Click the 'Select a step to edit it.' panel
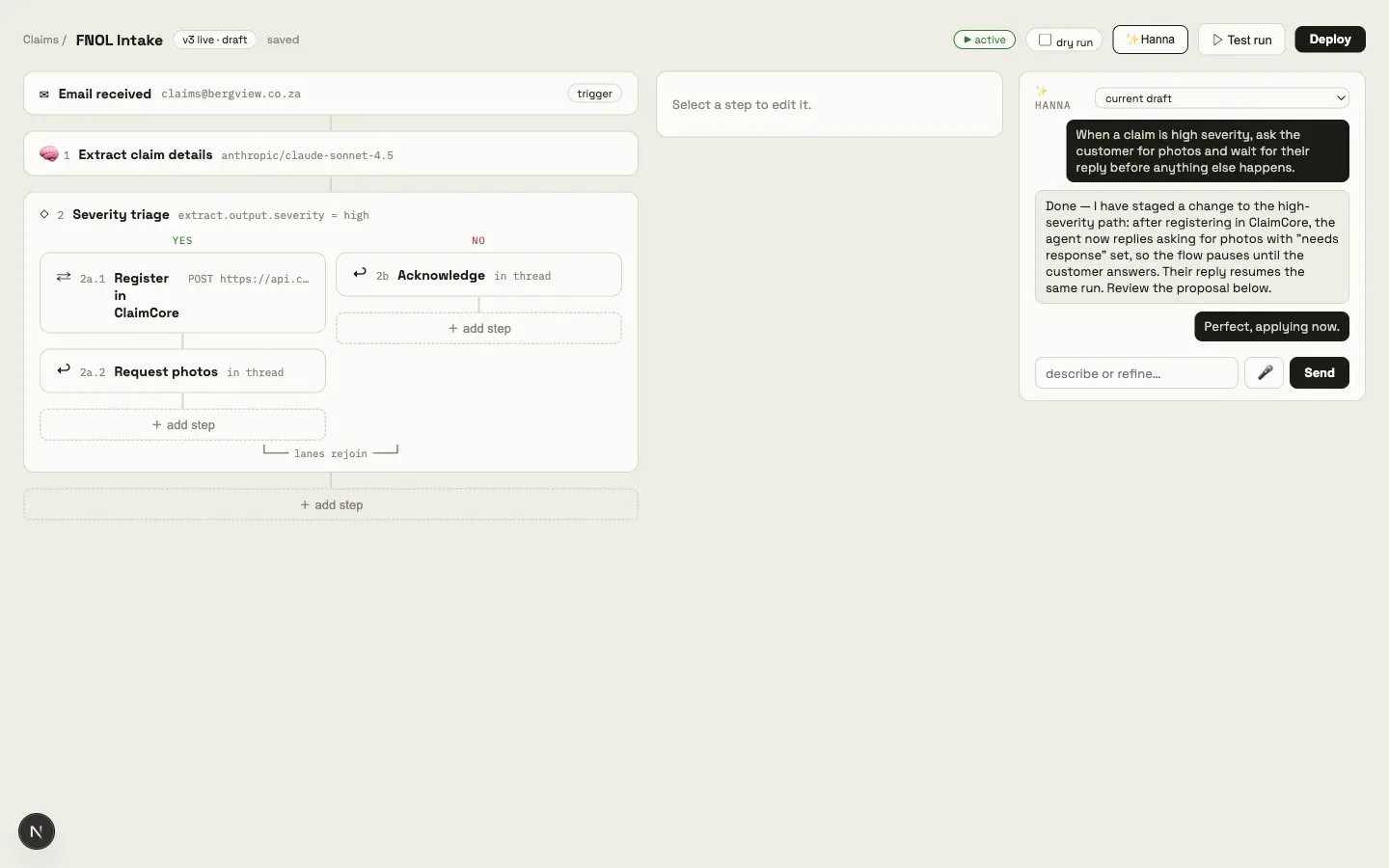This screenshot has height=868, width=1389. point(830,104)
